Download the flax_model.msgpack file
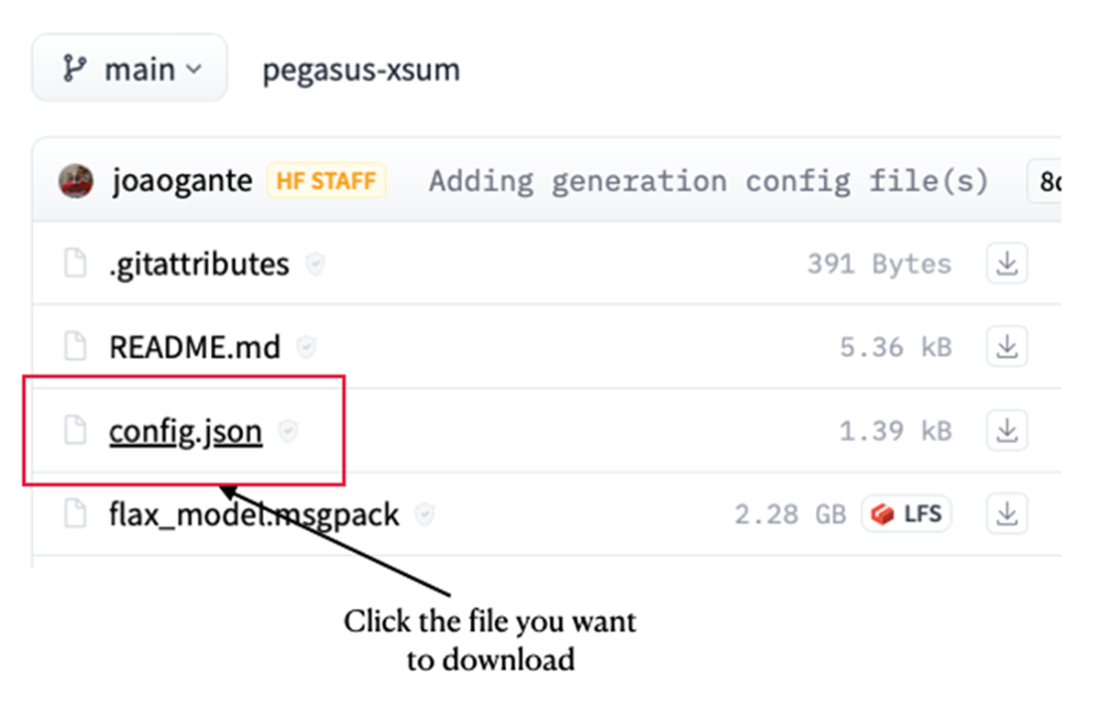1100x705 pixels. pos(1007,514)
